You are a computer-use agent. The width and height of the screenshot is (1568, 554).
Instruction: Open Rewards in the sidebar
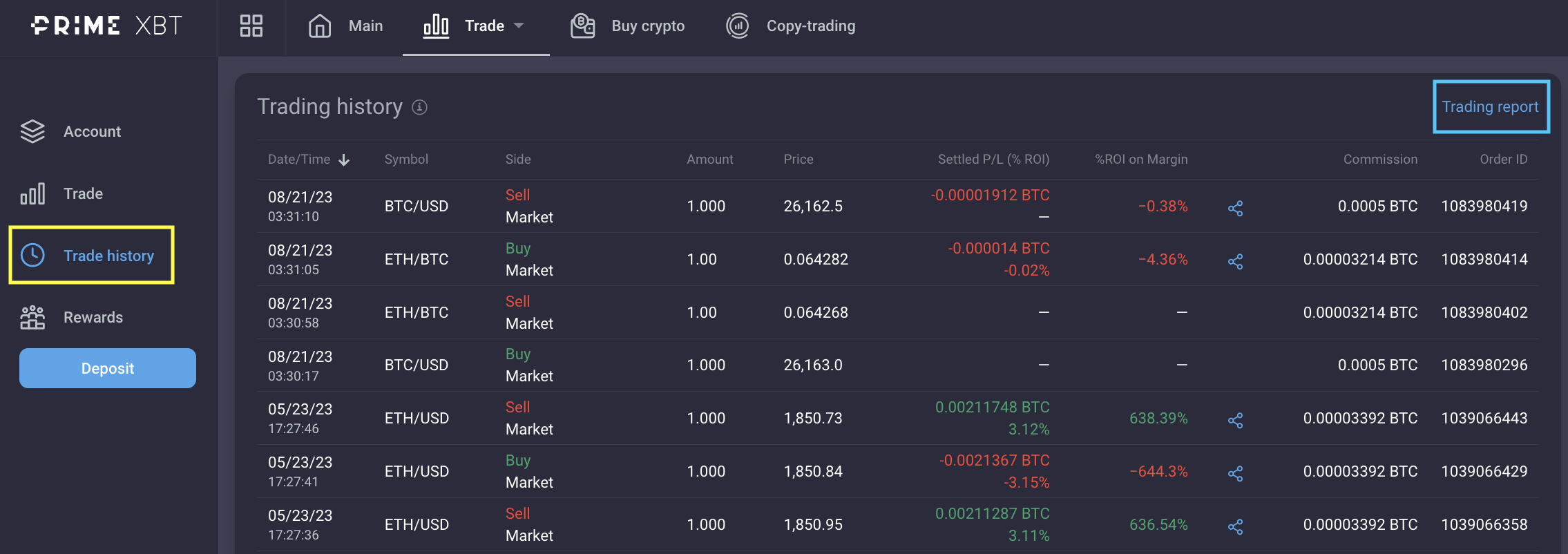pyautogui.click(x=93, y=317)
